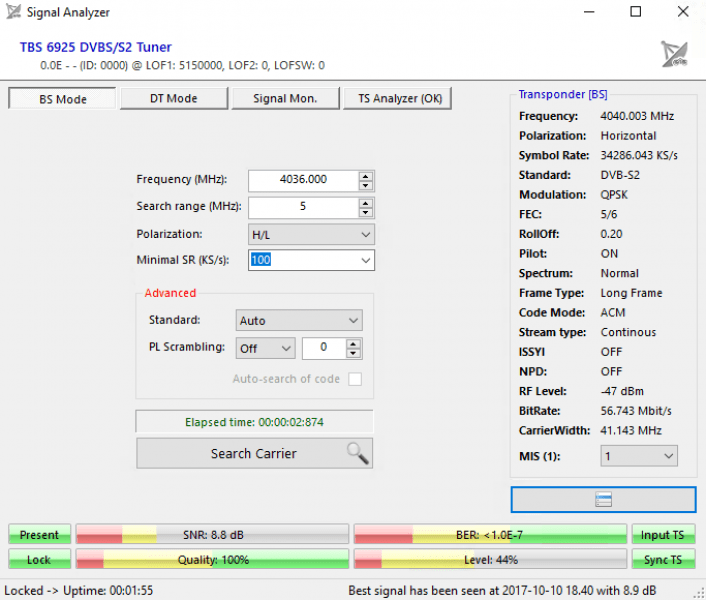Click the green Lock indicator

[40, 559]
